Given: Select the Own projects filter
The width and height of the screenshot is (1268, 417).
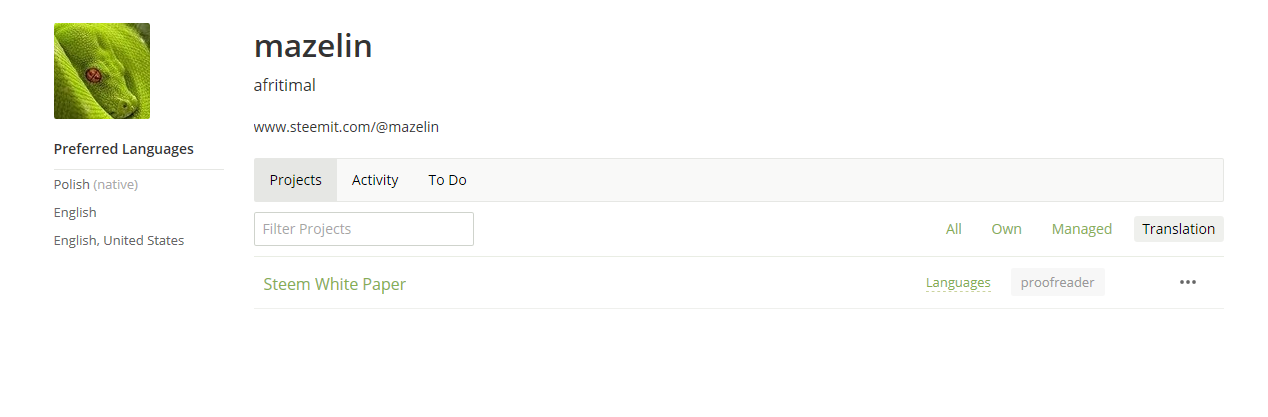Looking at the screenshot, I should pyautogui.click(x=1006, y=229).
